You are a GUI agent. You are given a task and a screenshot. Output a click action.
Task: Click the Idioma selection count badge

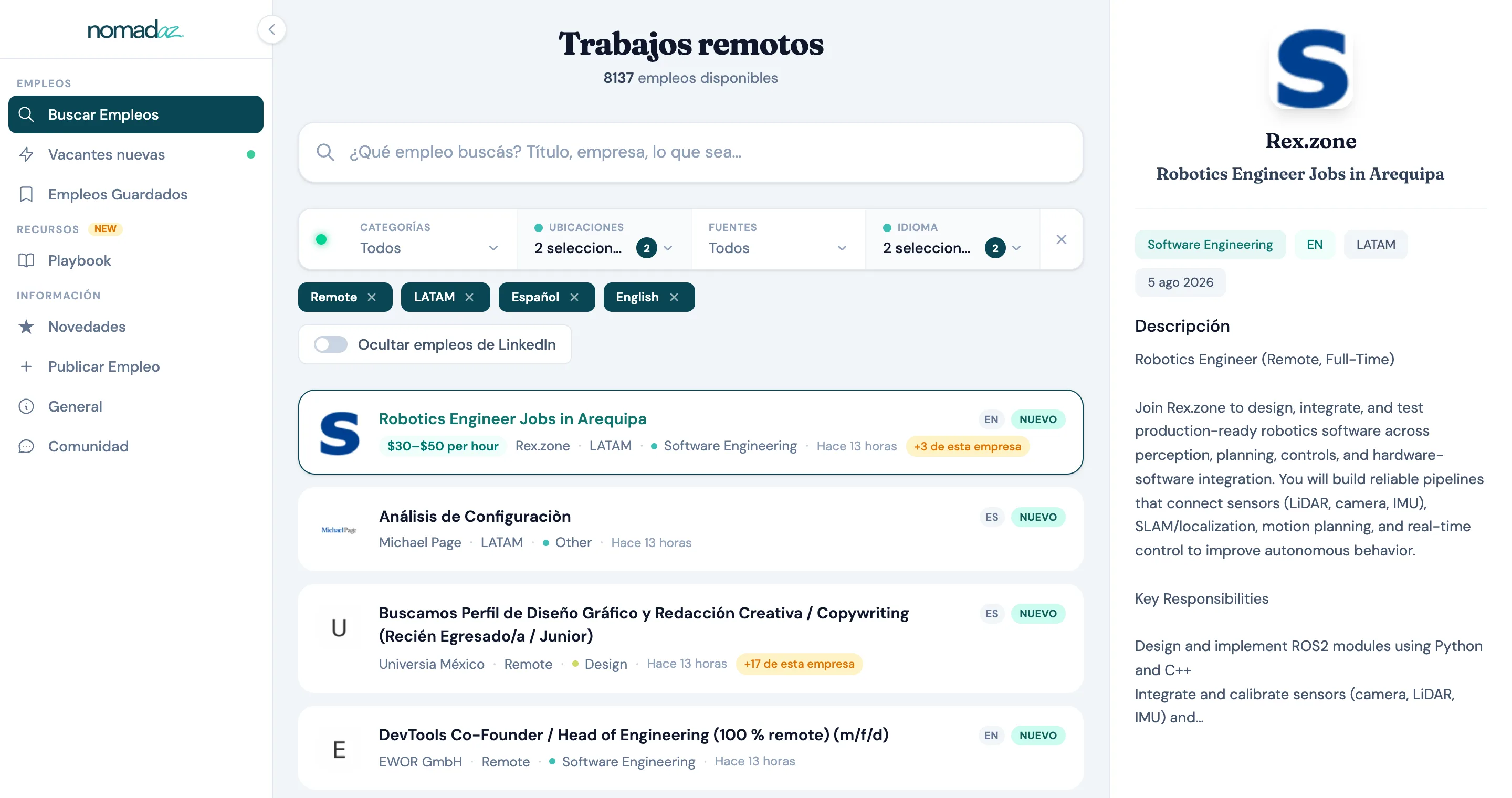(995, 248)
